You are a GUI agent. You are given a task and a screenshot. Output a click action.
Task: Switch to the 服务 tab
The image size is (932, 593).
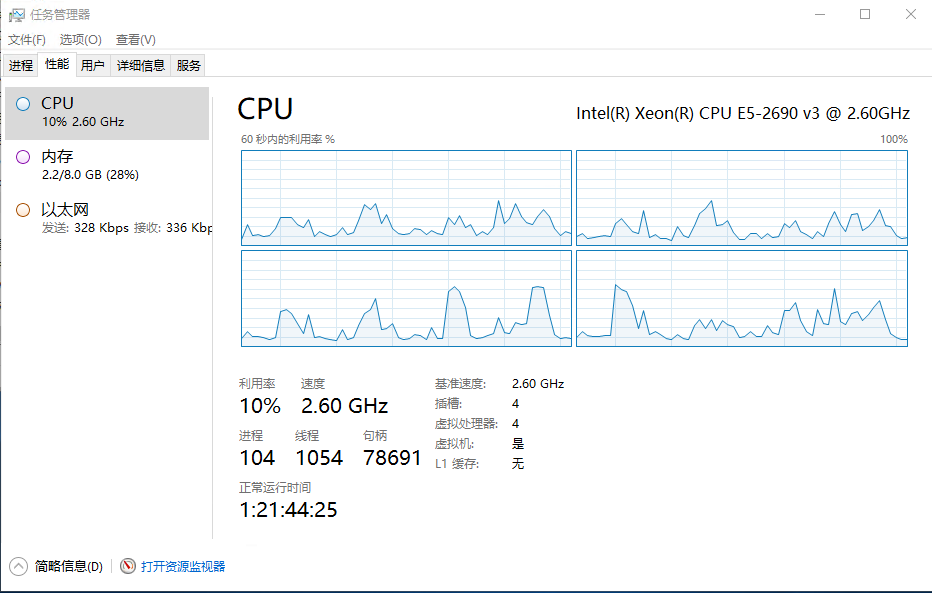click(188, 66)
